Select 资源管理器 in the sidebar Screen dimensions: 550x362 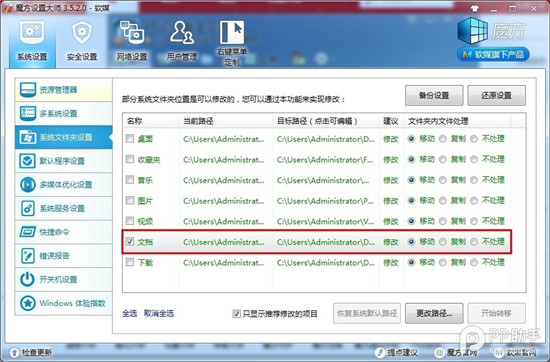tap(63, 90)
